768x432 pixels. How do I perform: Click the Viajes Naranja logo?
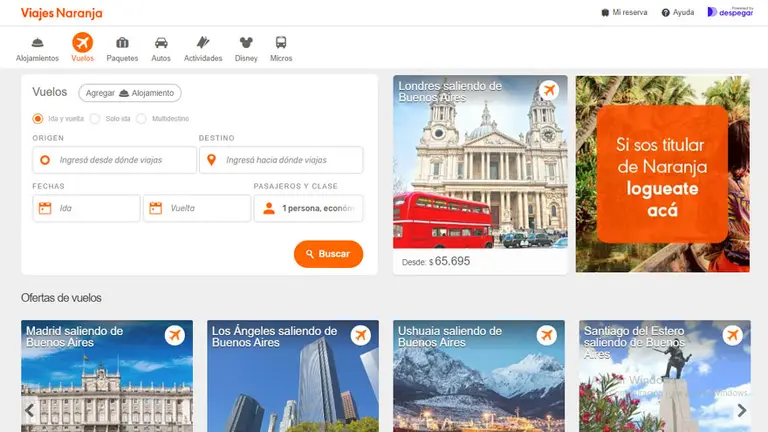click(61, 13)
